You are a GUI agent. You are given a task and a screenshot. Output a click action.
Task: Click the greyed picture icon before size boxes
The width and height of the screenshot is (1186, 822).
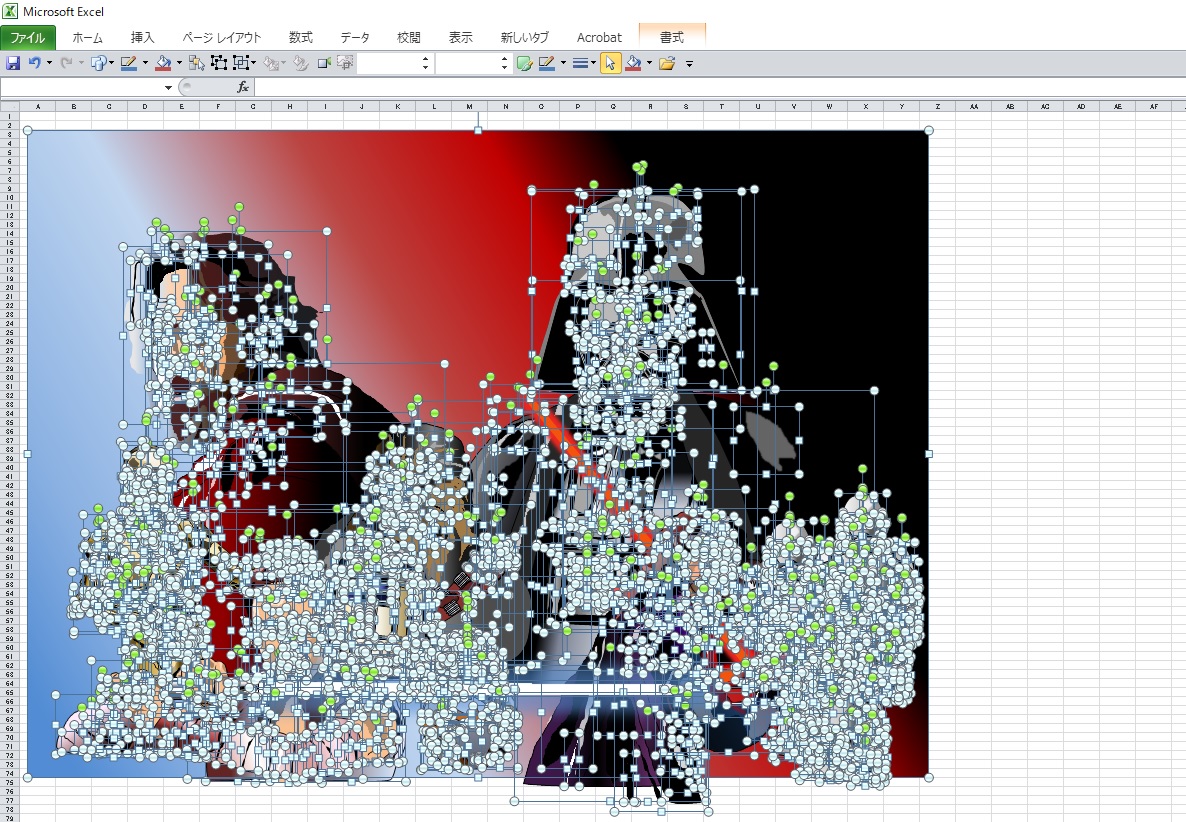pyautogui.click(x=345, y=64)
